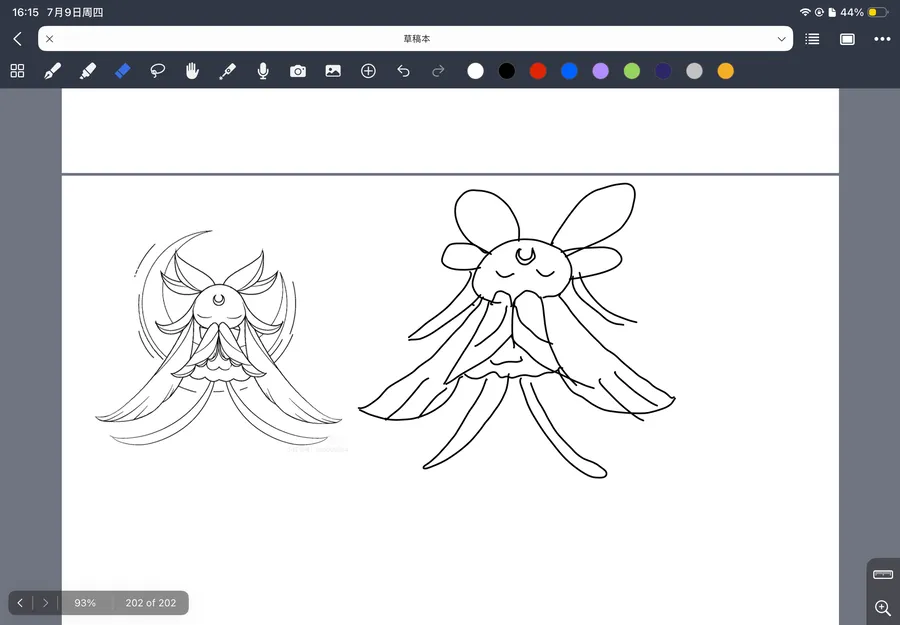The height and width of the screenshot is (625, 900).
Task: Activate the hand pan tool
Action: pyautogui.click(x=192, y=71)
